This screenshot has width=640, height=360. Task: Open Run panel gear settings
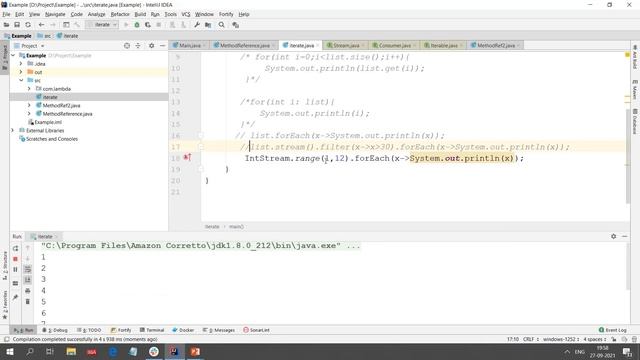(x=613, y=236)
